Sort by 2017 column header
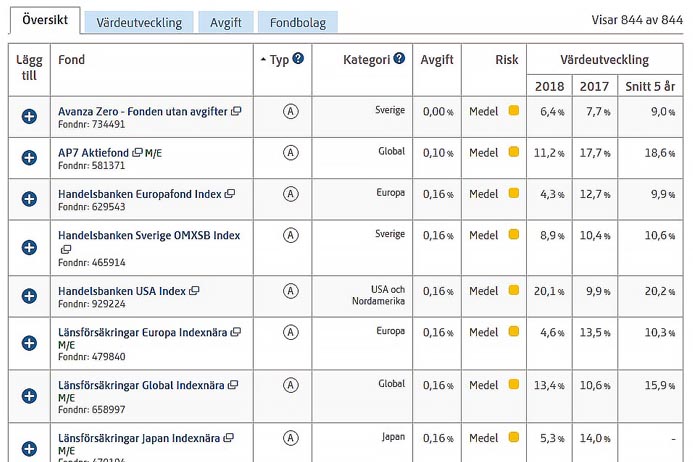 (x=594, y=86)
